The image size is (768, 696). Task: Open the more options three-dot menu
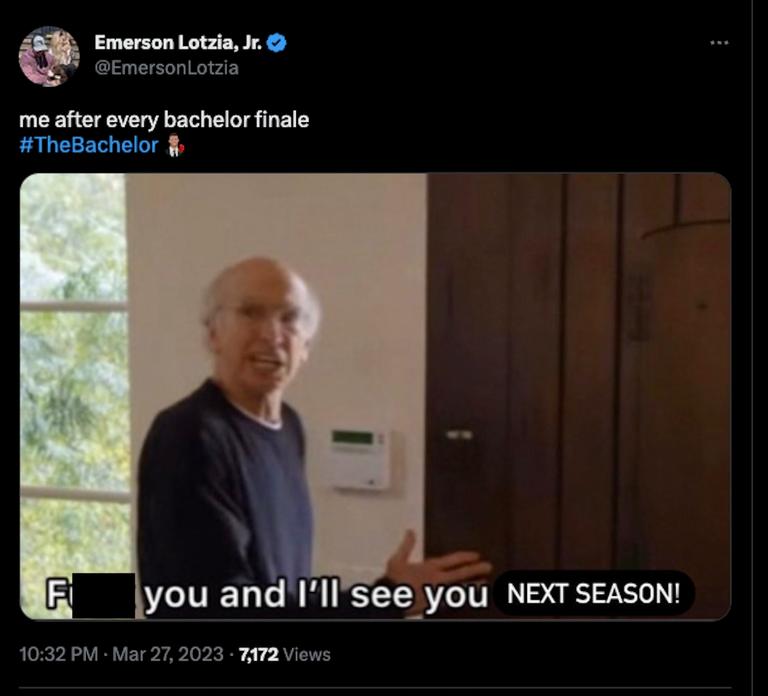coord(719,43)
